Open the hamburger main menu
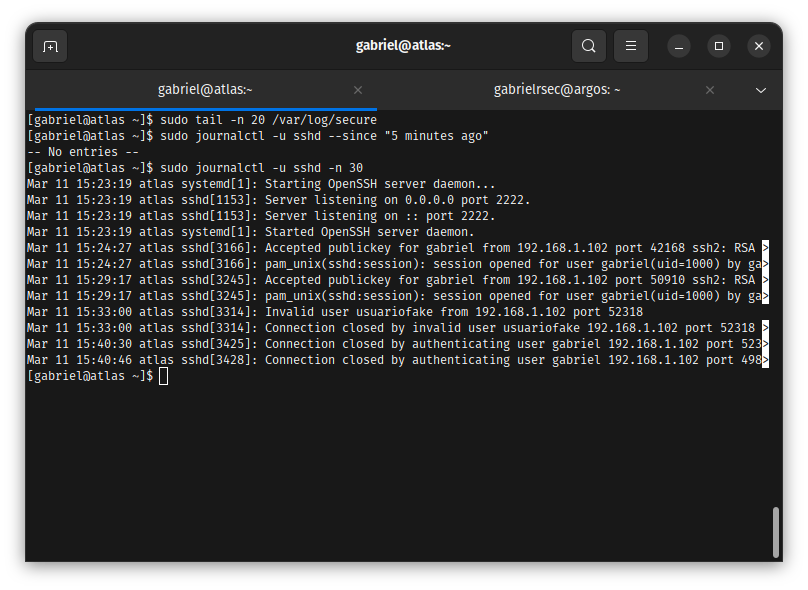This screenshot has height=590, width=808. 631,46
